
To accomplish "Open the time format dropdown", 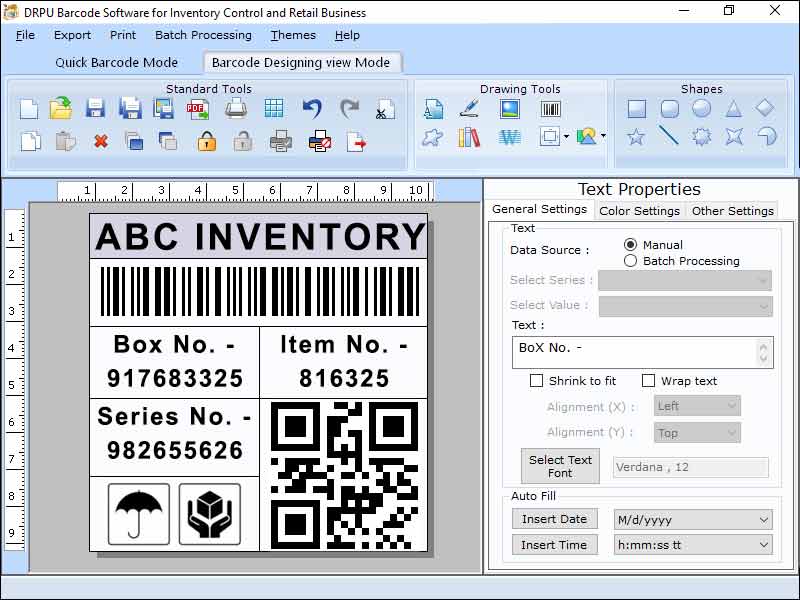I will point(693,544).
